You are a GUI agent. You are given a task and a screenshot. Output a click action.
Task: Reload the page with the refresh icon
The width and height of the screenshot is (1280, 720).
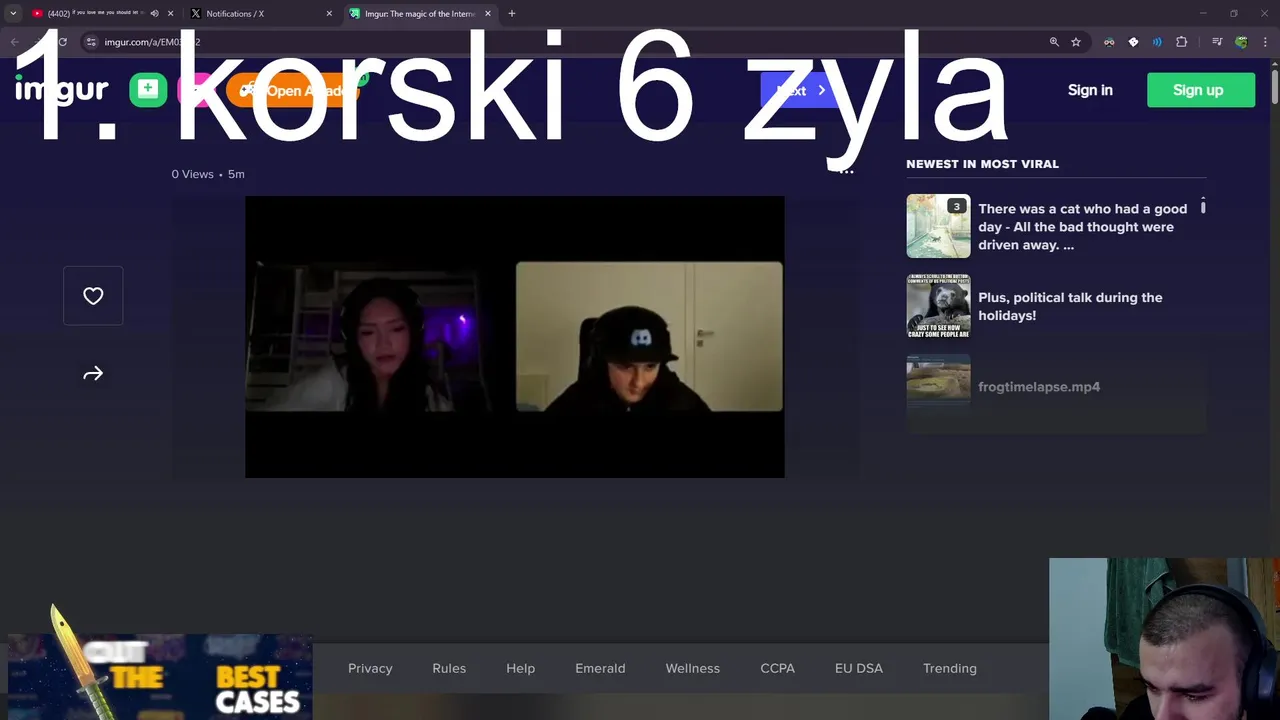[62, 42]
